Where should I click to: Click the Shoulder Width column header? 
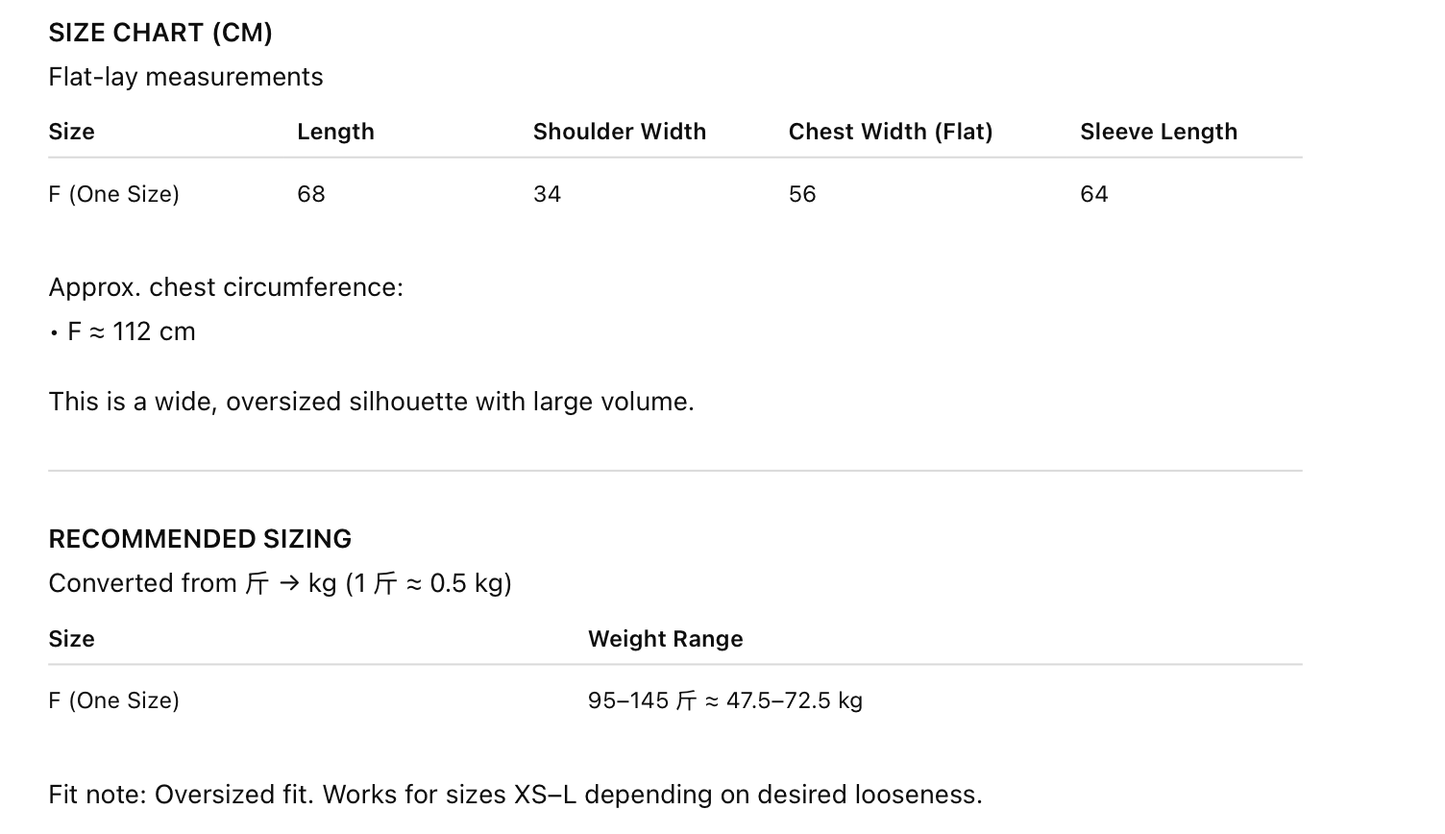(x=619, y=132)
